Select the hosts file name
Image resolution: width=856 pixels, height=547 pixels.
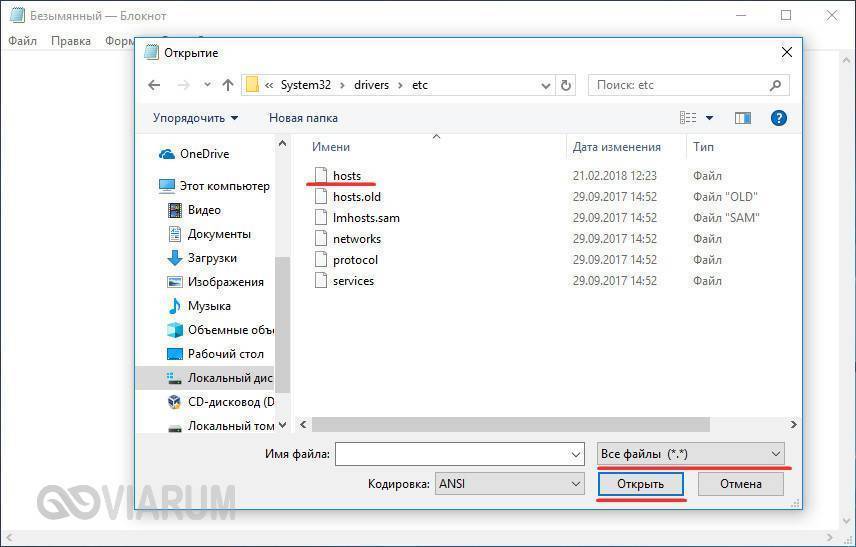pos(347,176)
